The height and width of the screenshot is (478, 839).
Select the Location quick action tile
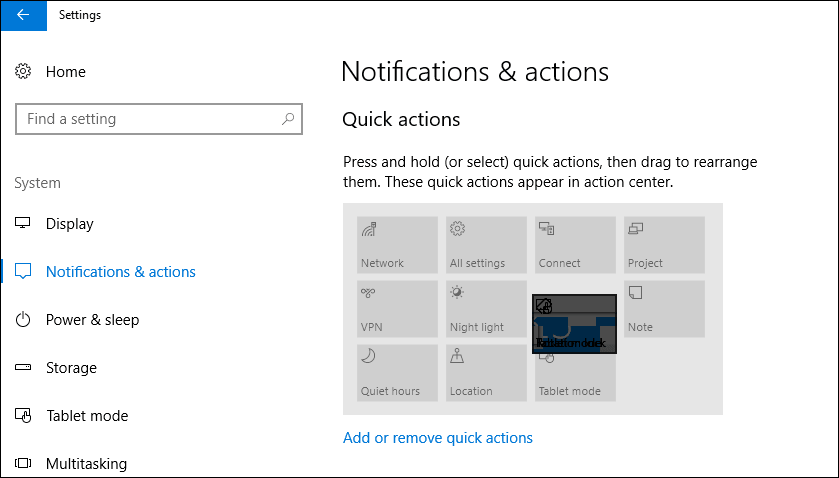click(x=486, y=373)
